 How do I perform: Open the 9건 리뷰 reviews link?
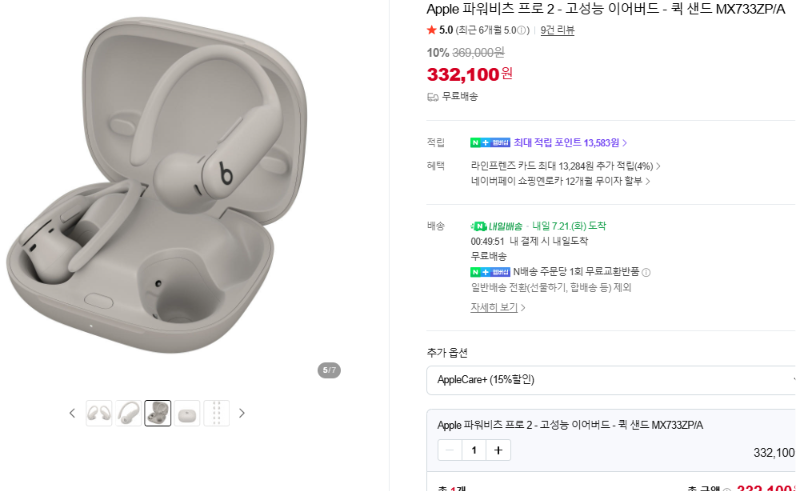pyautogui.click(x=557, y=30)
